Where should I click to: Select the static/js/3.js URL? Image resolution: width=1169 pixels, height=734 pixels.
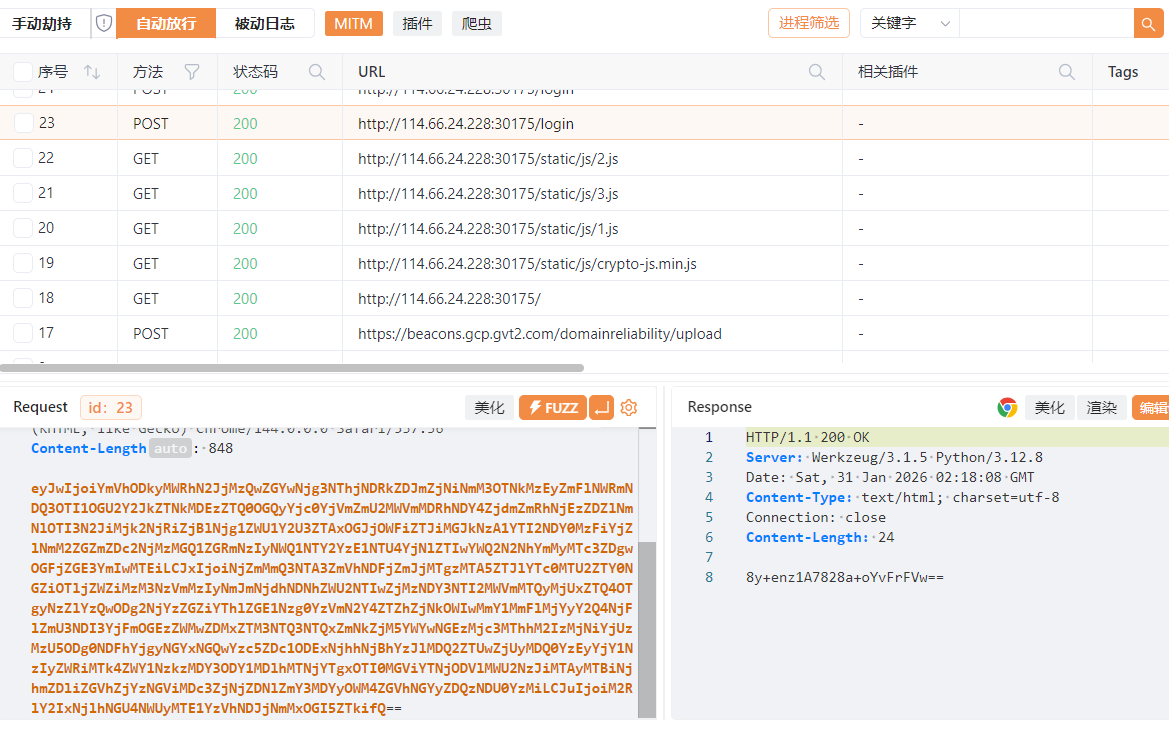(x=488, y=194)
